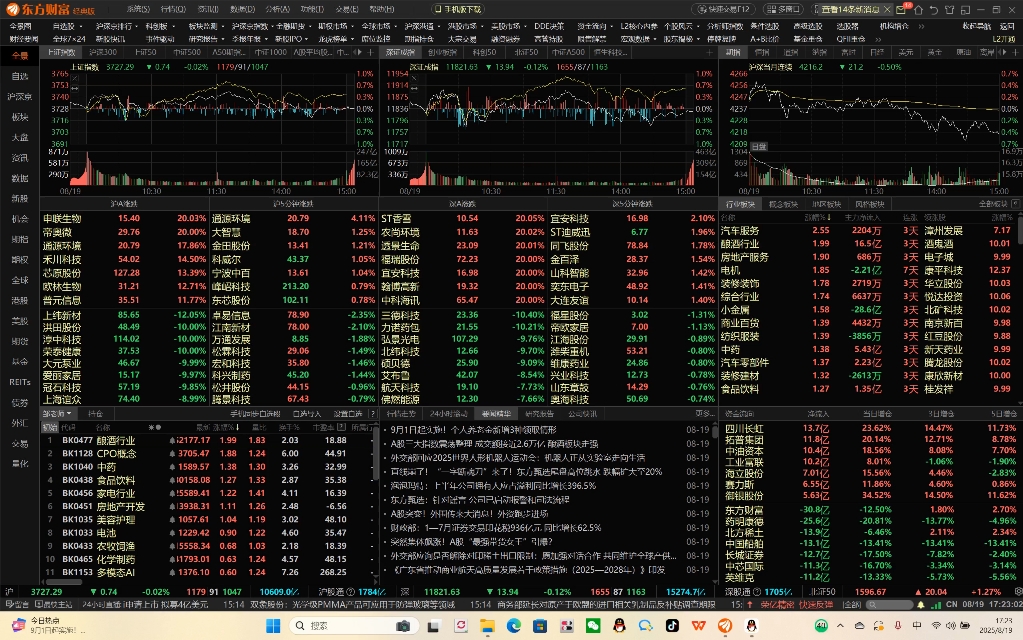Switch to 概念板块 tab in sector panel

[x=783, y=204]
